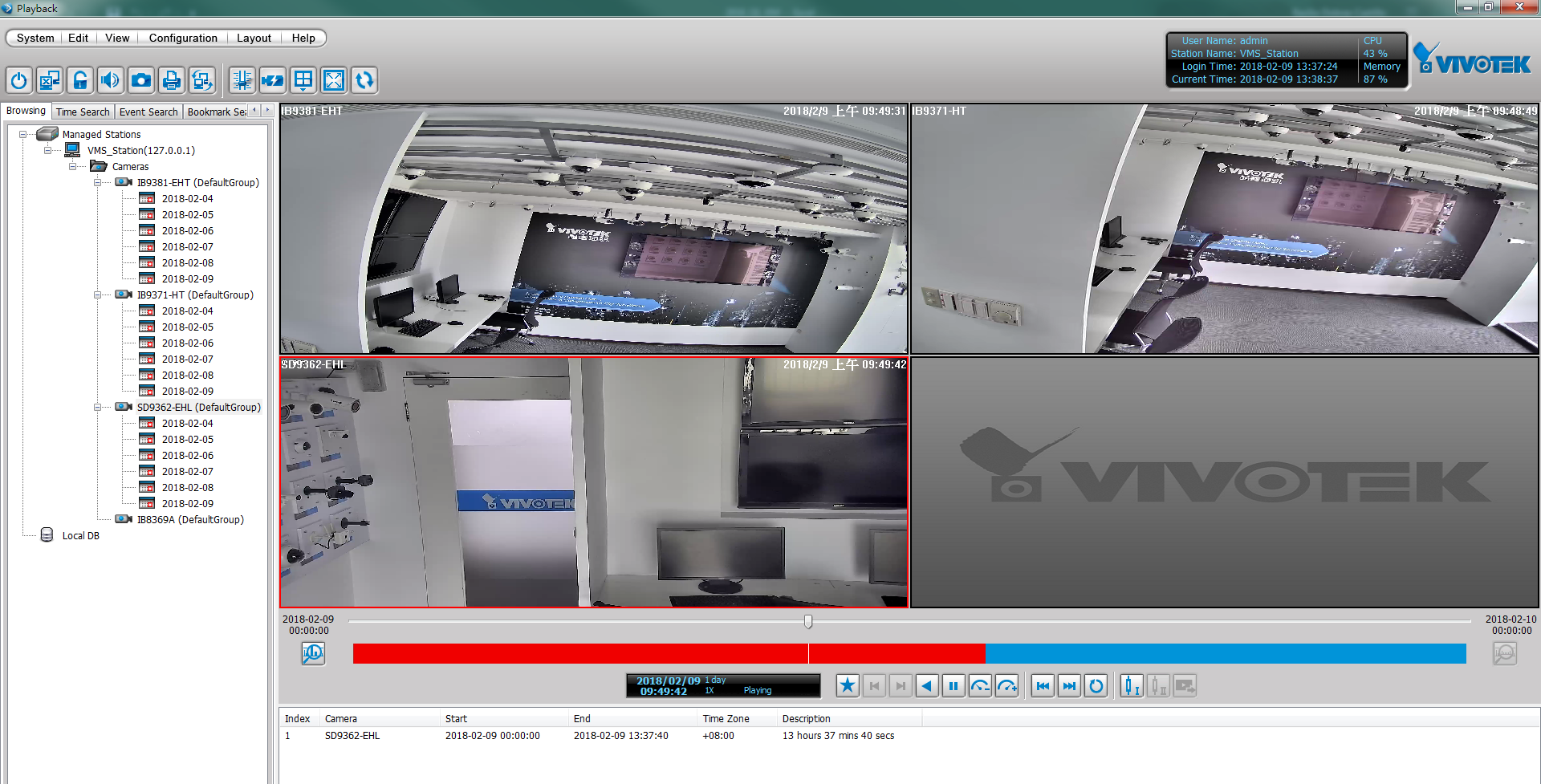Viewport: 1541px width, 784px height.
Task: Click the full screen expand icon
Action: [x=334, y=80]
